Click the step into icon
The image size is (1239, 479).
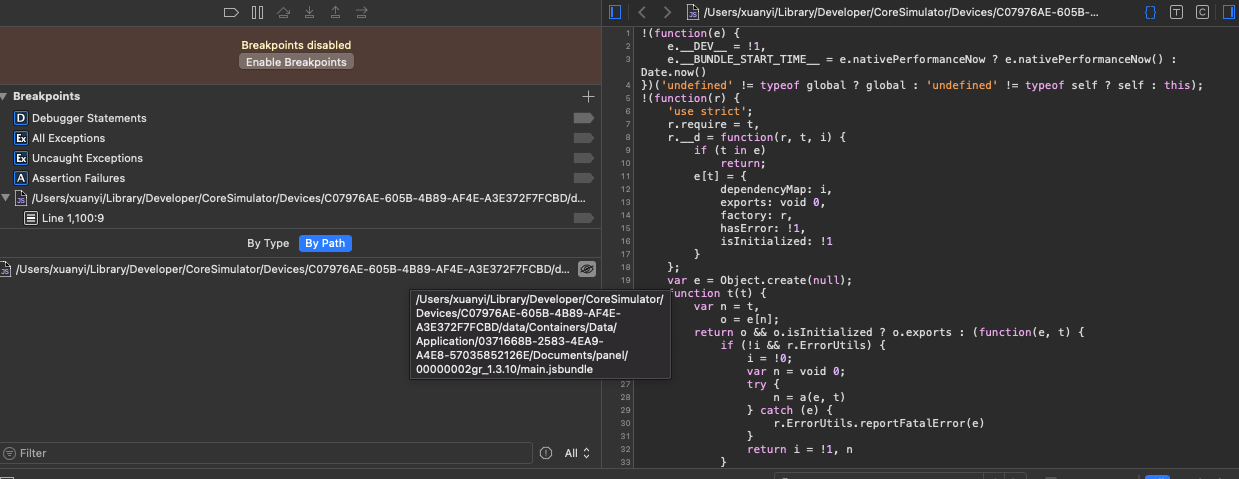click(310, 12)
